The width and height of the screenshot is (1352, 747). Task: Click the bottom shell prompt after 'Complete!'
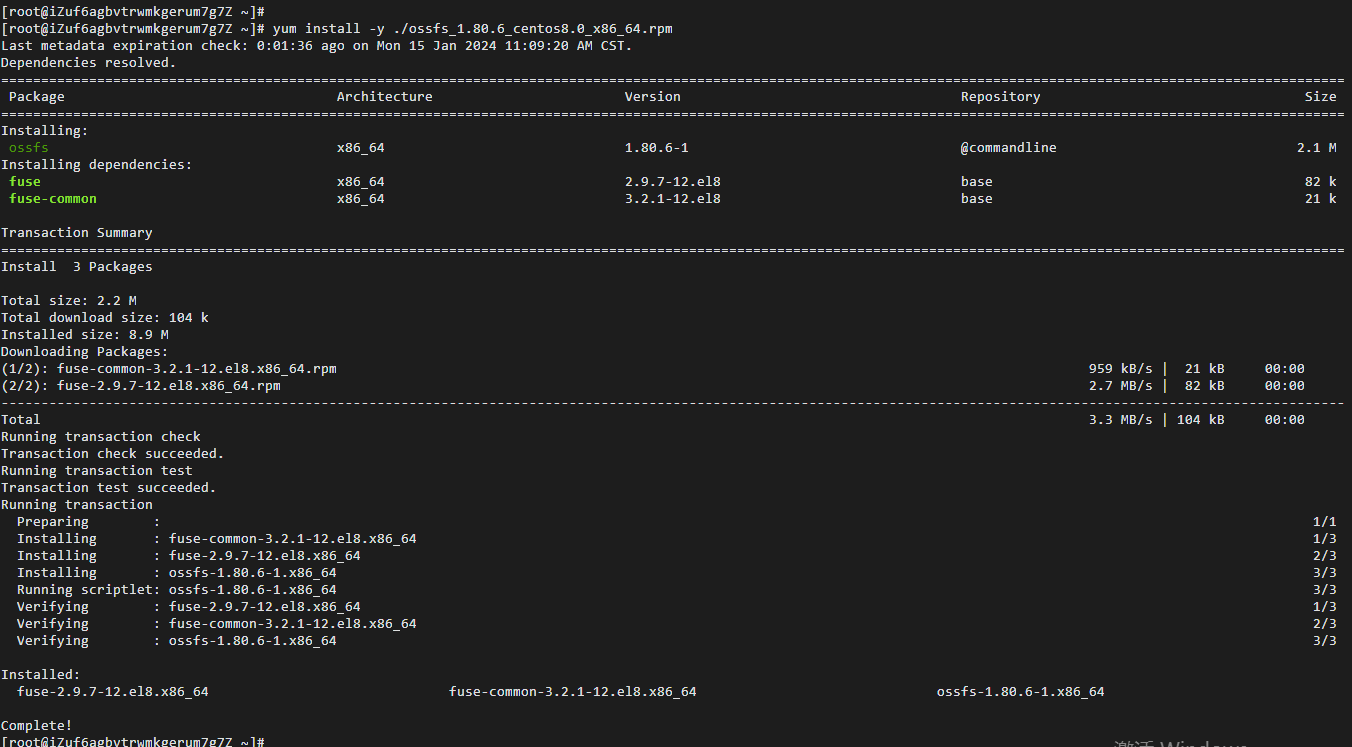point(133,741)
